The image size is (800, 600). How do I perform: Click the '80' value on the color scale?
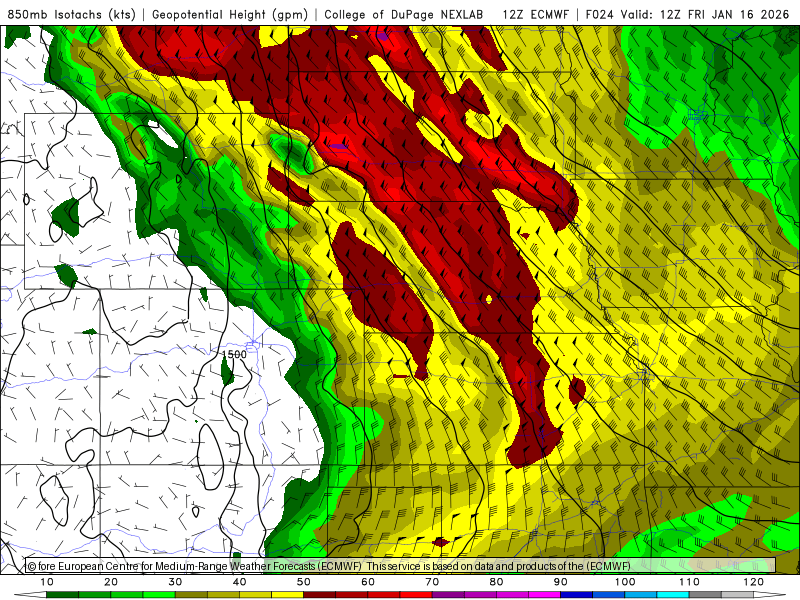click(x=496, y=582)
